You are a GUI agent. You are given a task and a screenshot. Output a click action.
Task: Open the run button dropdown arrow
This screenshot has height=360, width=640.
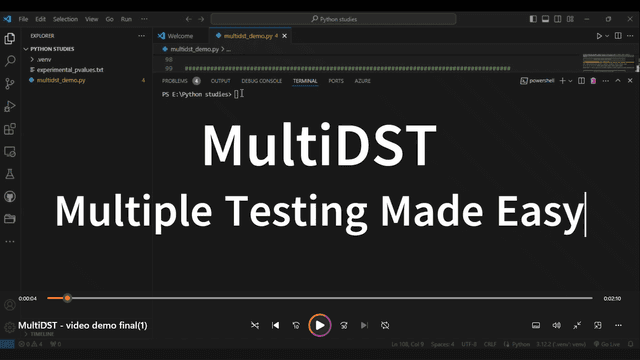click(x=607, y=36)
